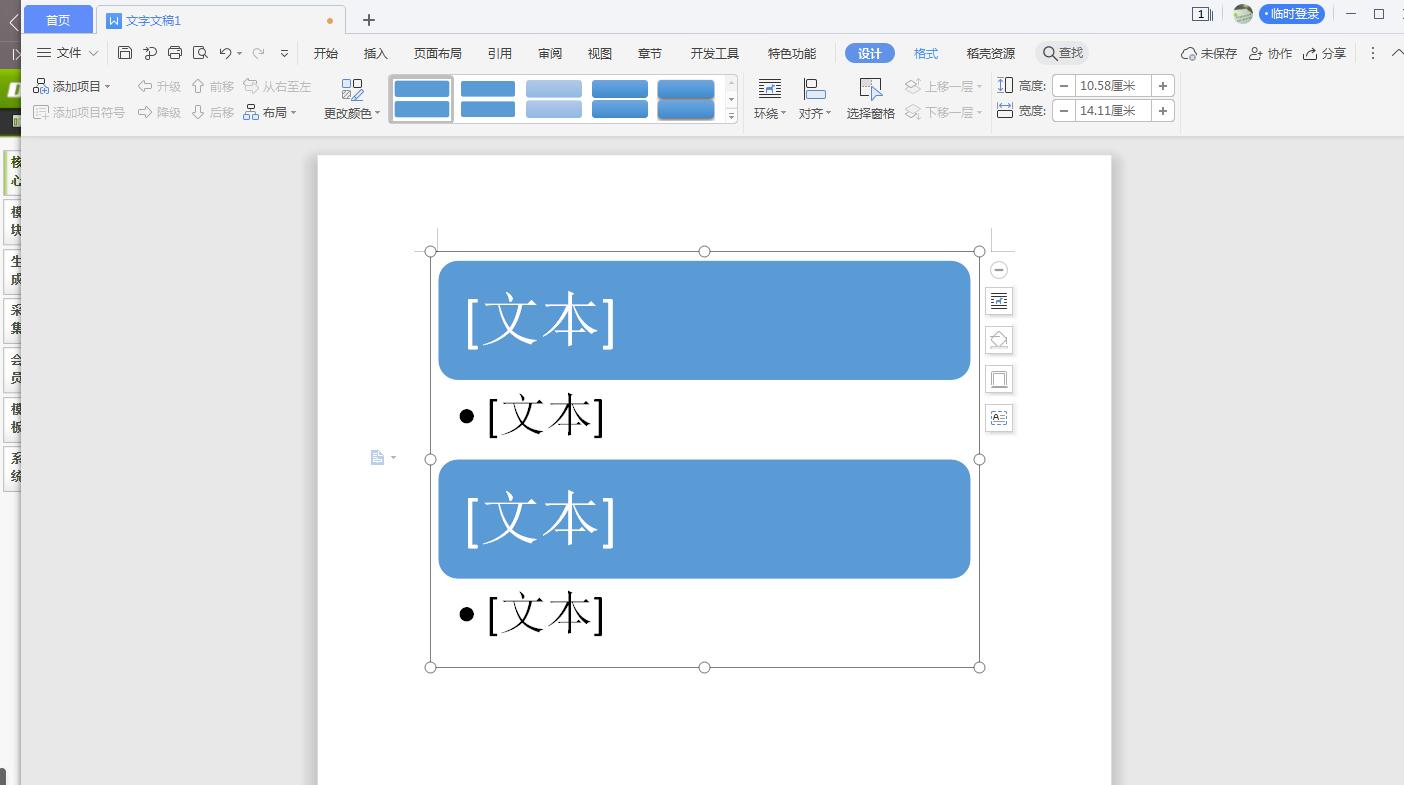Expand the quick access toolbar customize arrow
This screenshot has width=1404, height=785.
point(284,53)
